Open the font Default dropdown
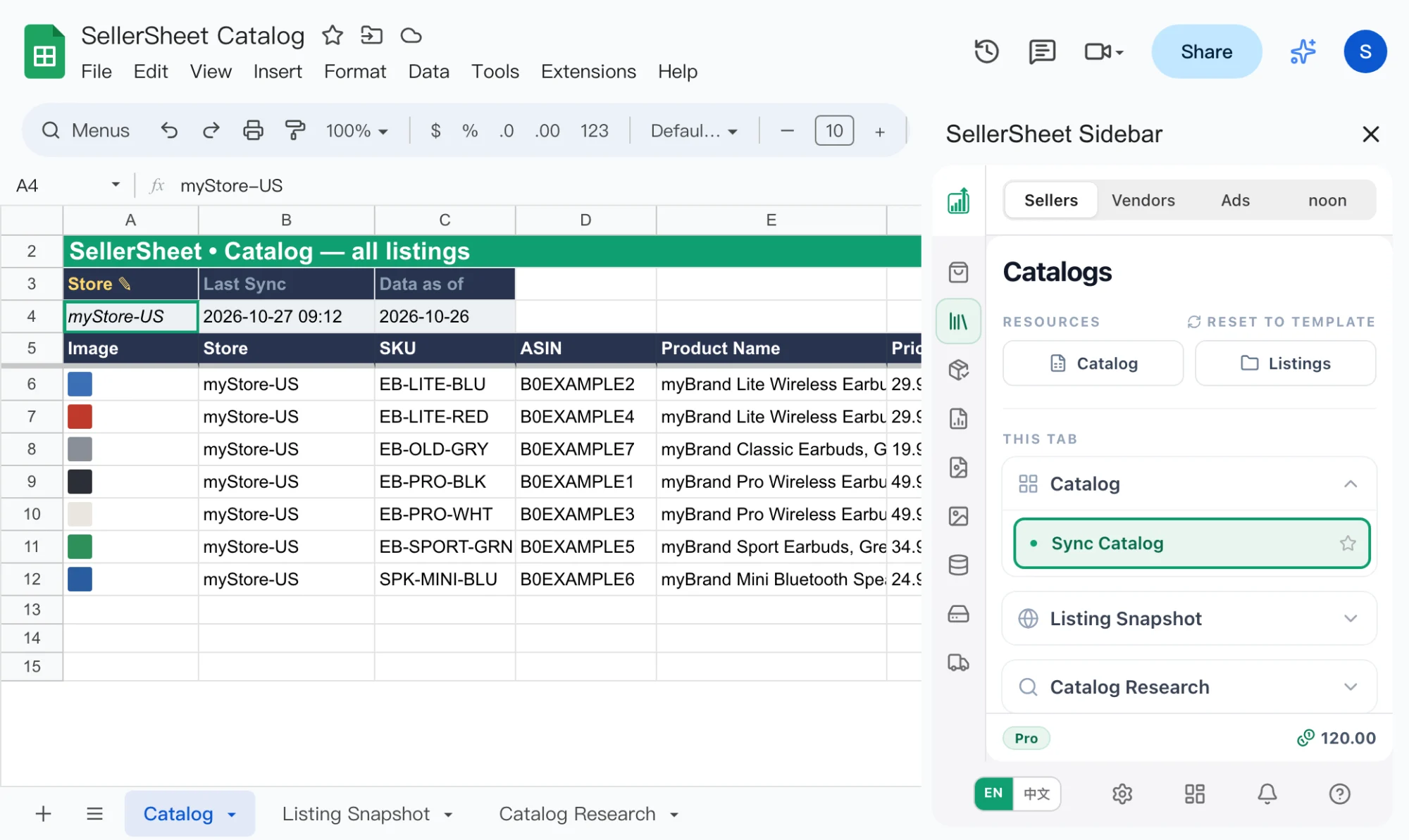 tap(693, 130)
